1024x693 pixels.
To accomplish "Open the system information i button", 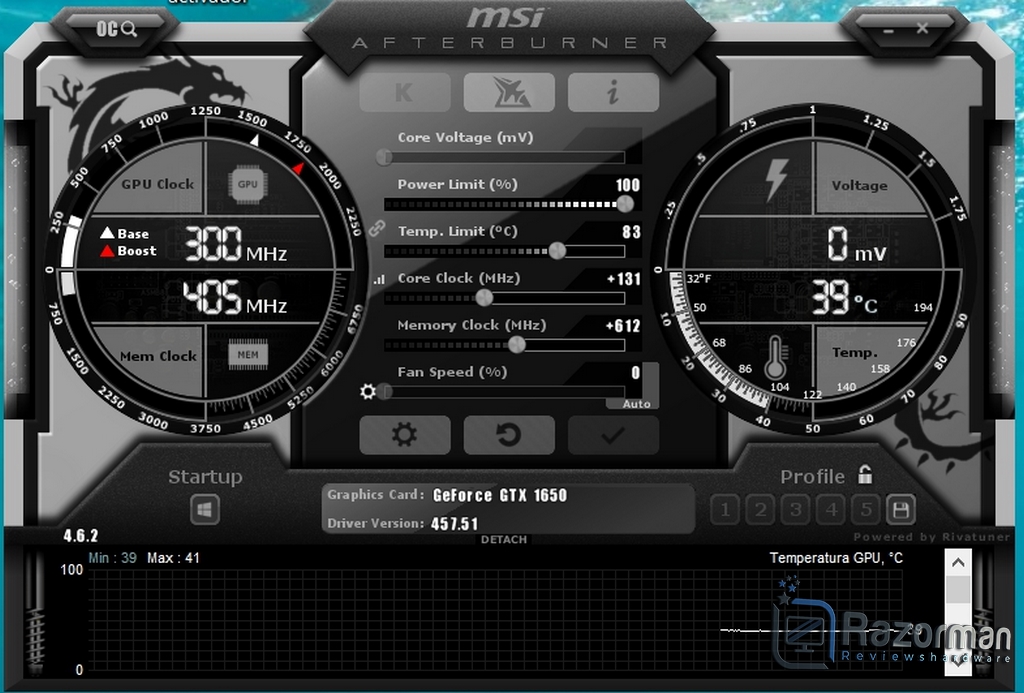I will (613, 92).
